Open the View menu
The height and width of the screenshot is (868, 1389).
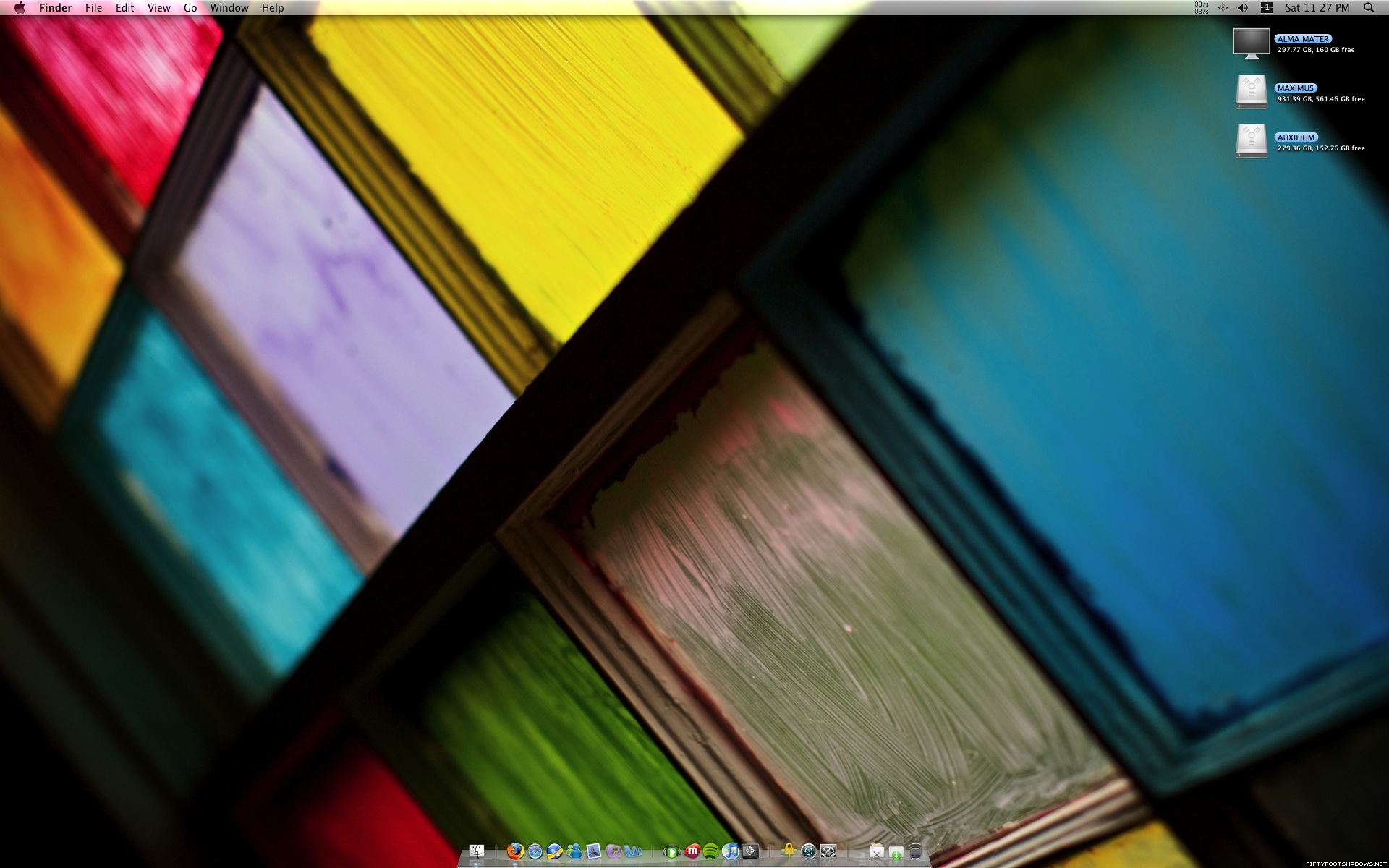[x=158, y=8]
